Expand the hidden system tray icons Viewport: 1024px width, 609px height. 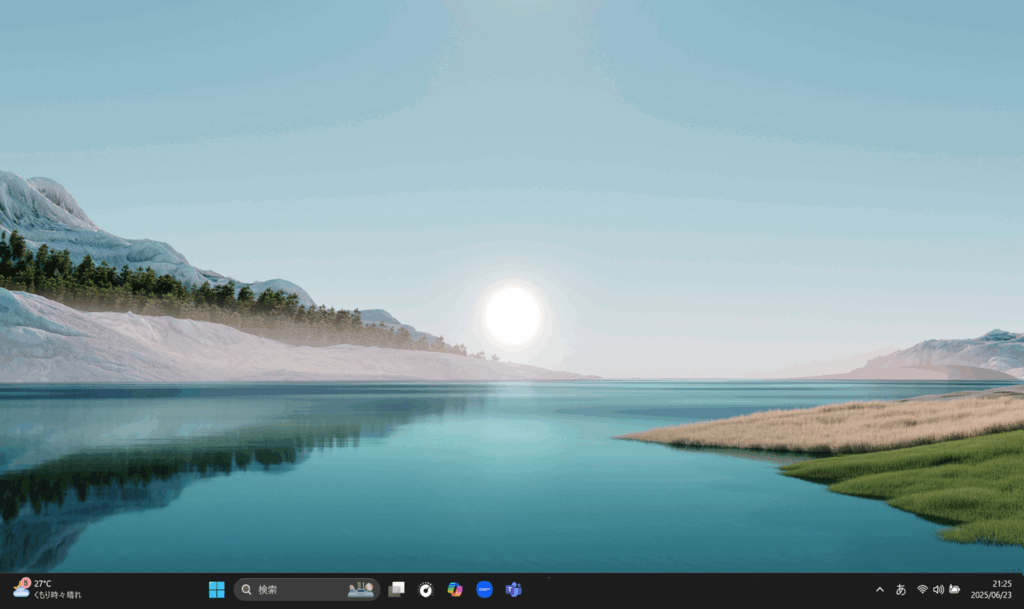coord(880,589)
